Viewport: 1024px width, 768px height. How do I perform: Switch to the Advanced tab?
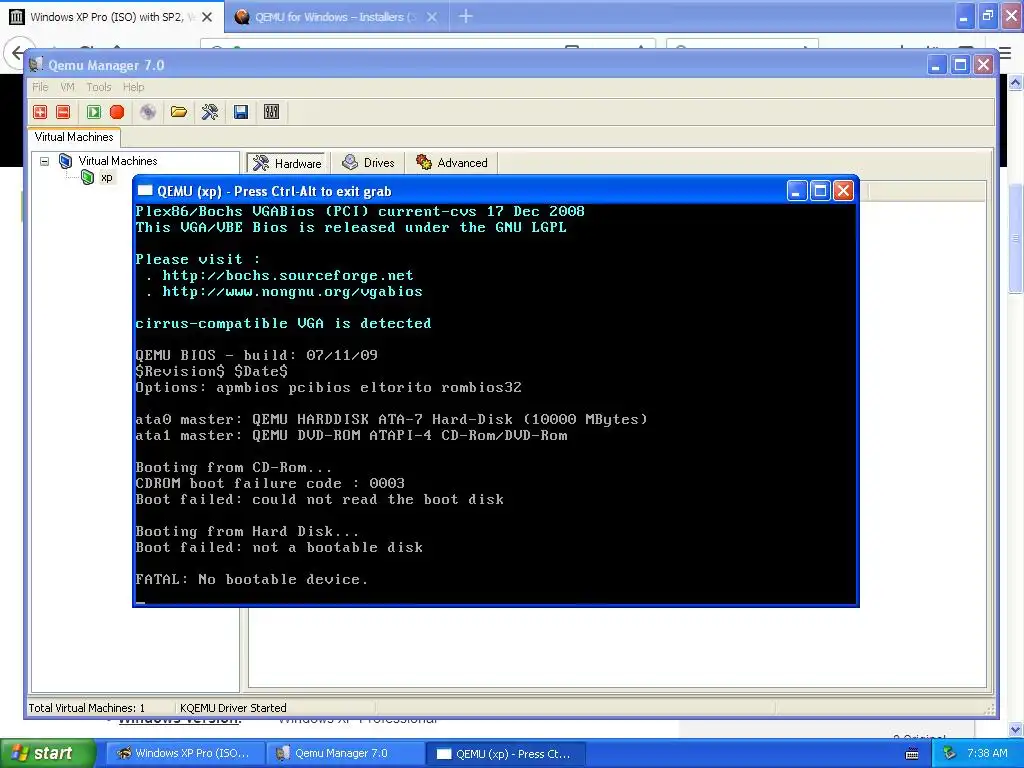(x=452, y=163)
